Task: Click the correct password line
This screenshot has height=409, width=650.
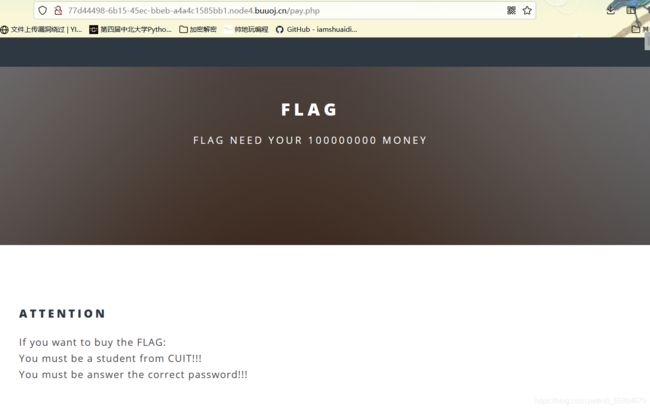Action: click(x=133, y=375)
